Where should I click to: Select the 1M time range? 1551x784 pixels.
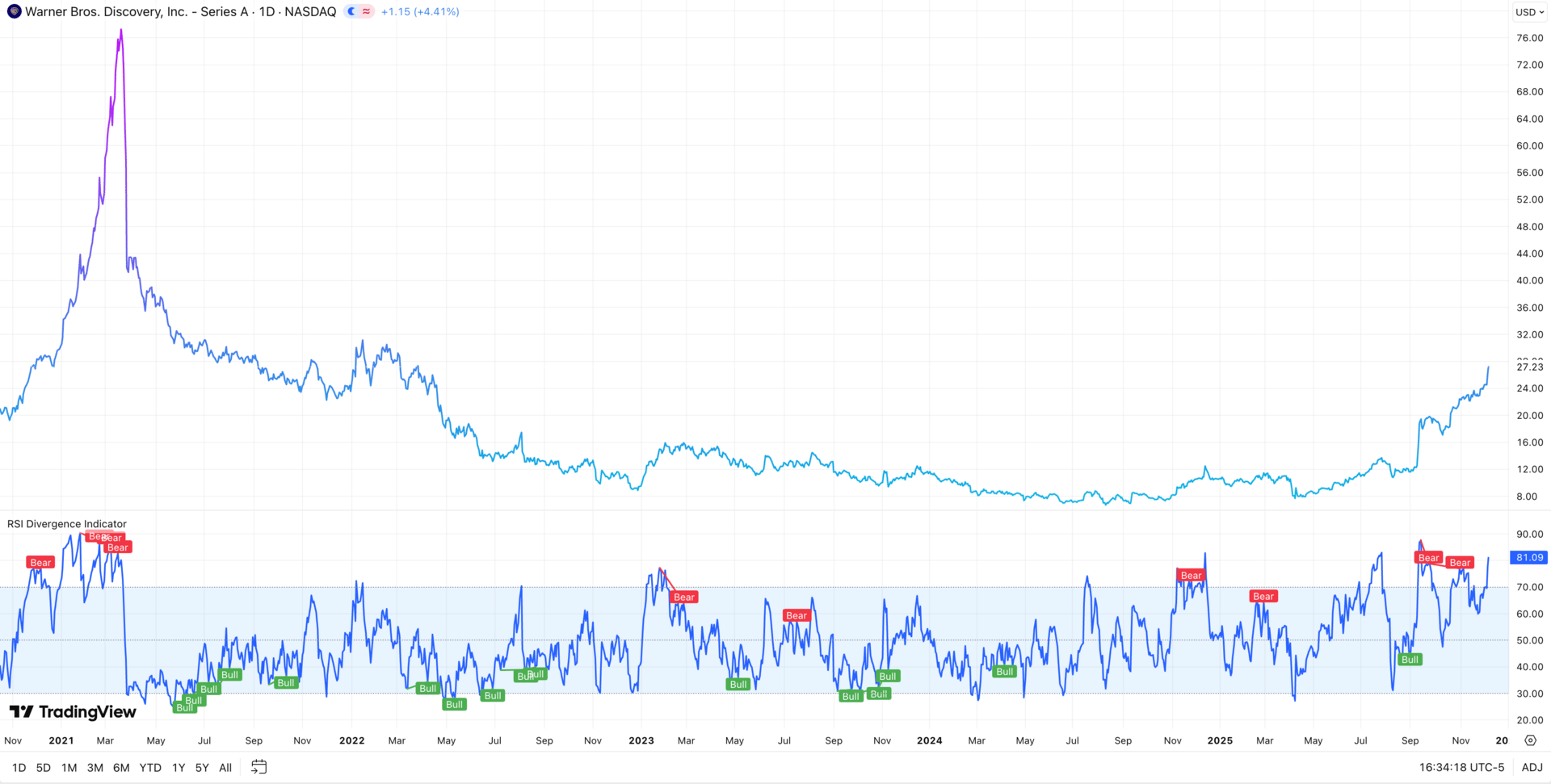69,768
